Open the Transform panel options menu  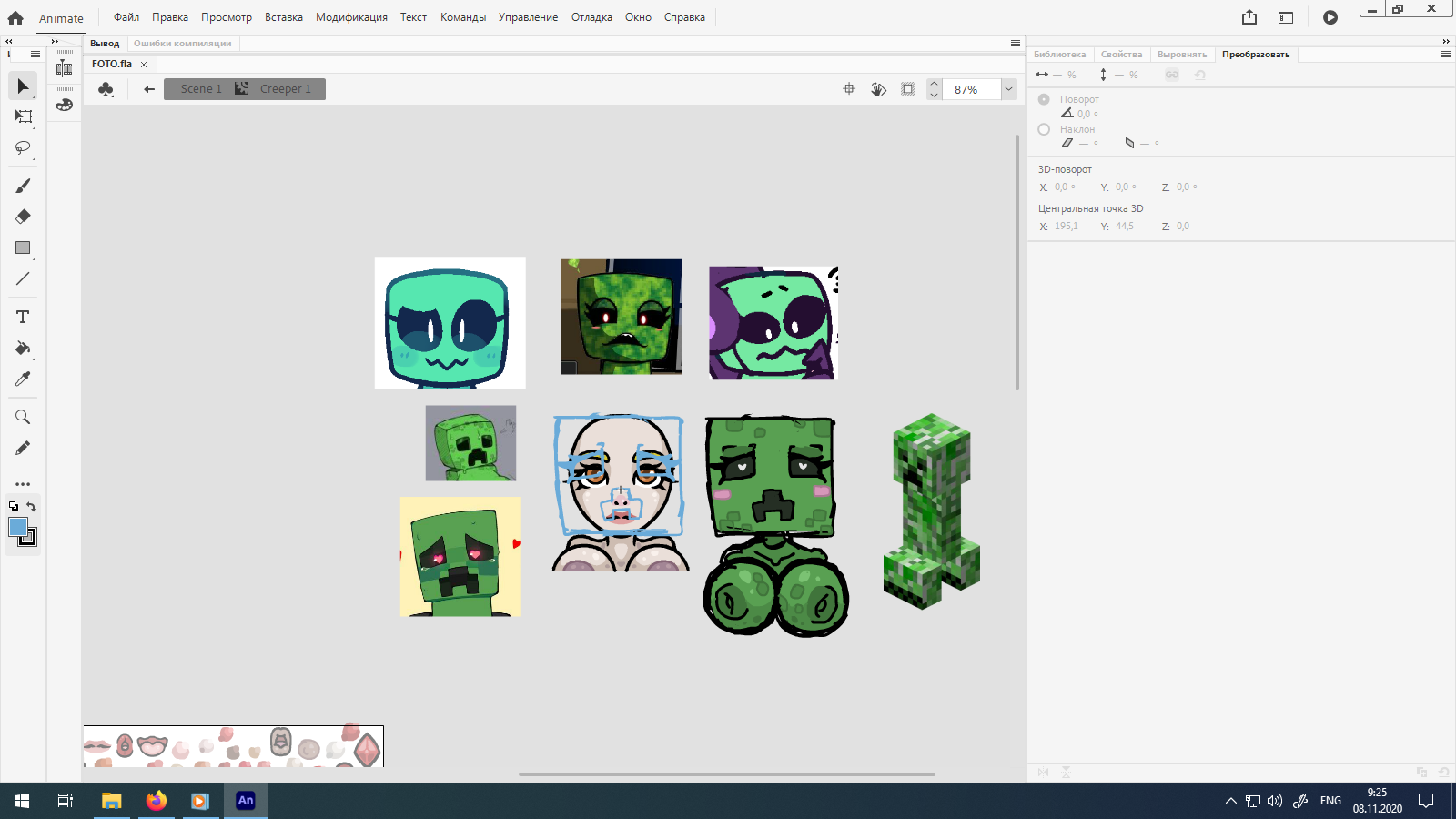point(1445,55)
